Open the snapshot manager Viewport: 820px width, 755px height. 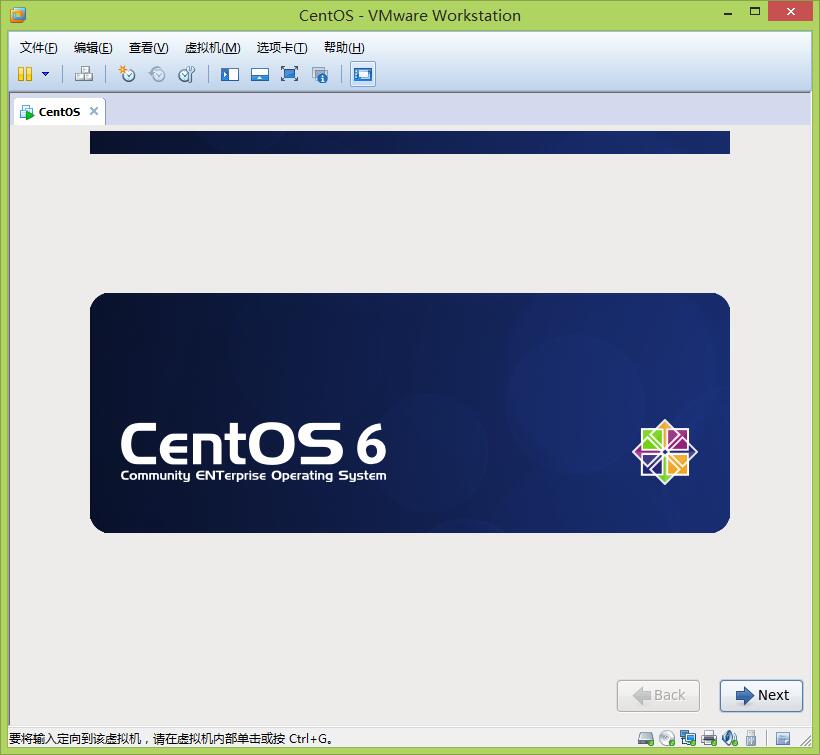(x=188, y=74)
